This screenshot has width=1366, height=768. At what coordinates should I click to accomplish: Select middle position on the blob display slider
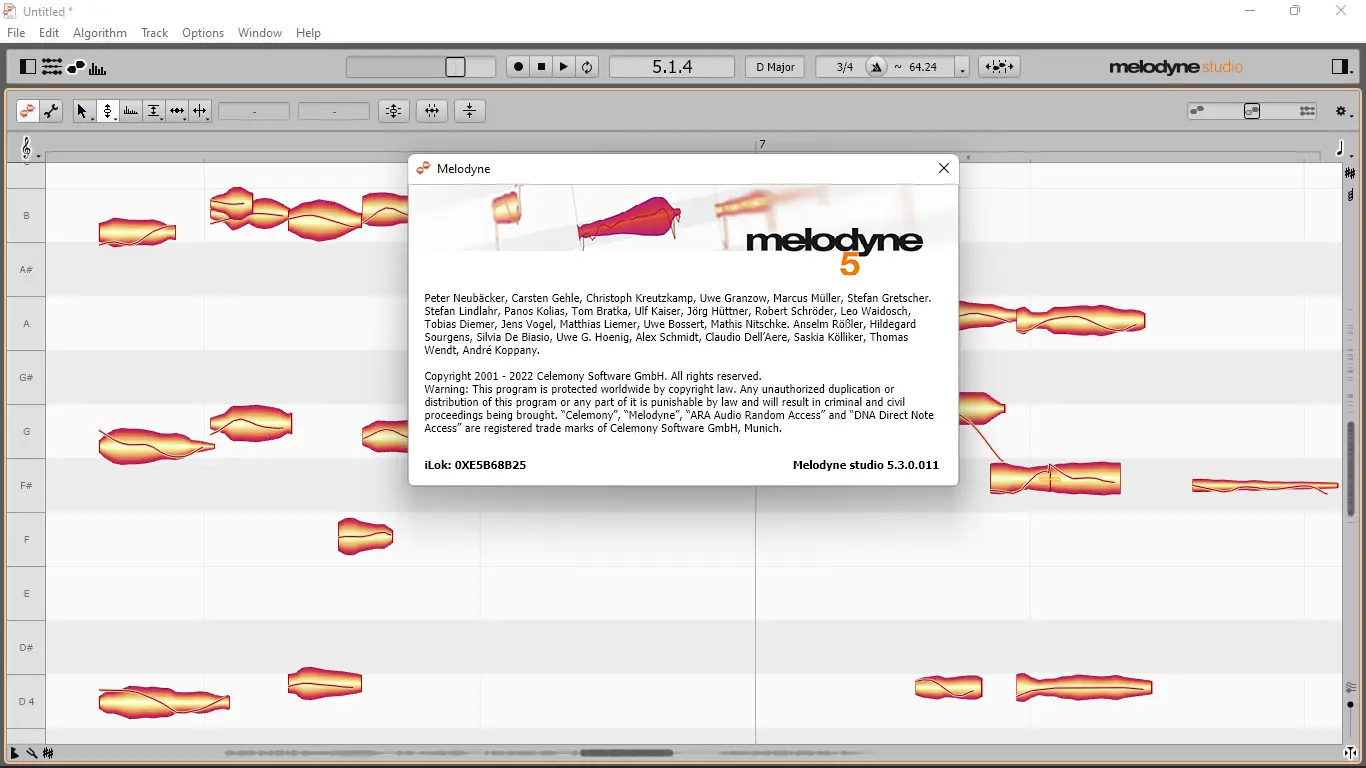(1253, 111)
